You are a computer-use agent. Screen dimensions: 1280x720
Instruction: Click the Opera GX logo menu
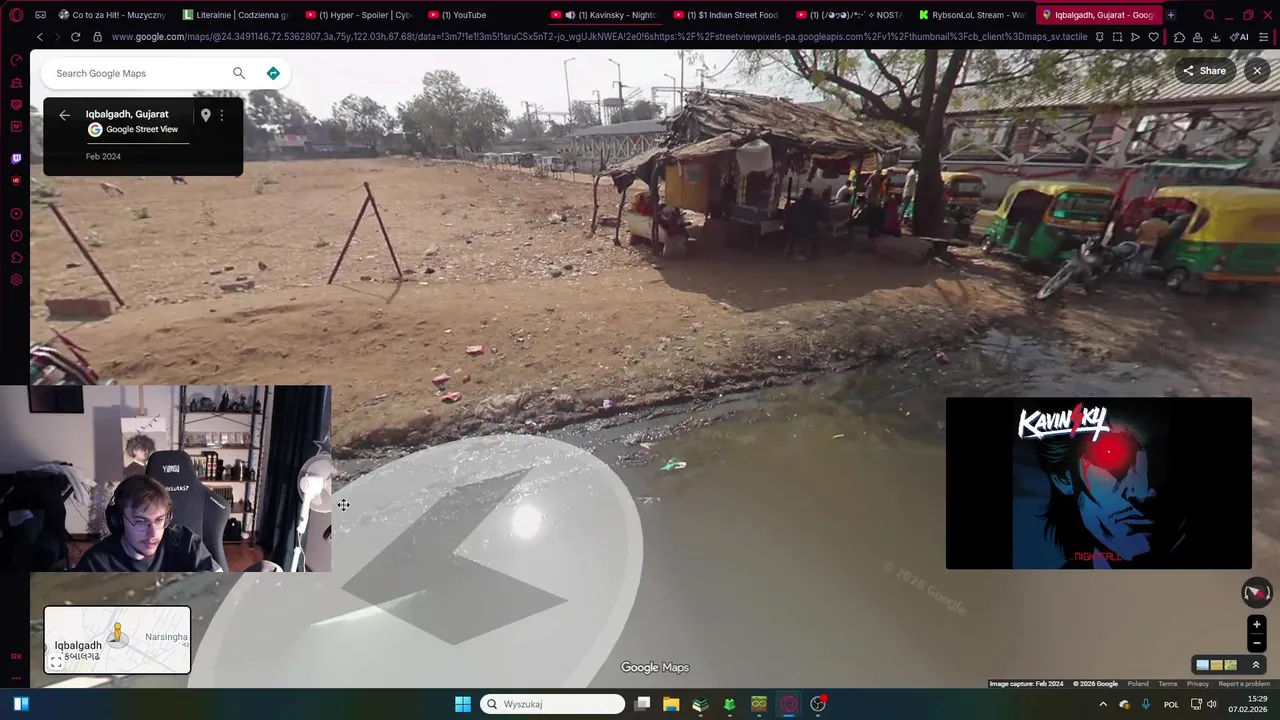coord(16,15)
